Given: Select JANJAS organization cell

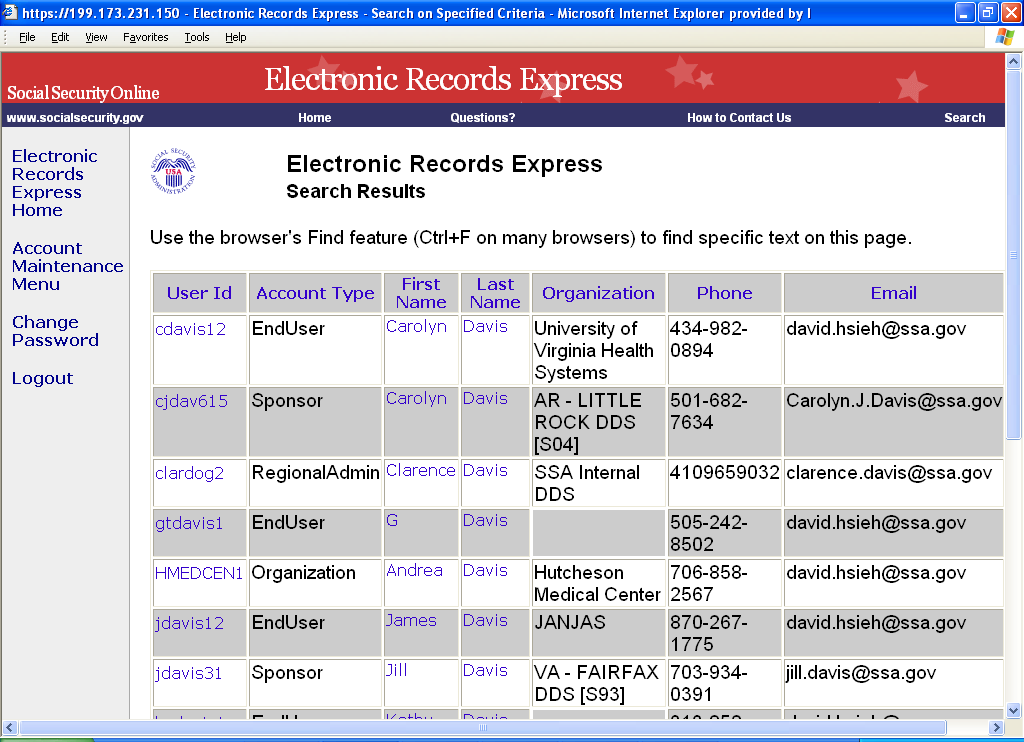Looking at the screenshot, I should [598, 633].
